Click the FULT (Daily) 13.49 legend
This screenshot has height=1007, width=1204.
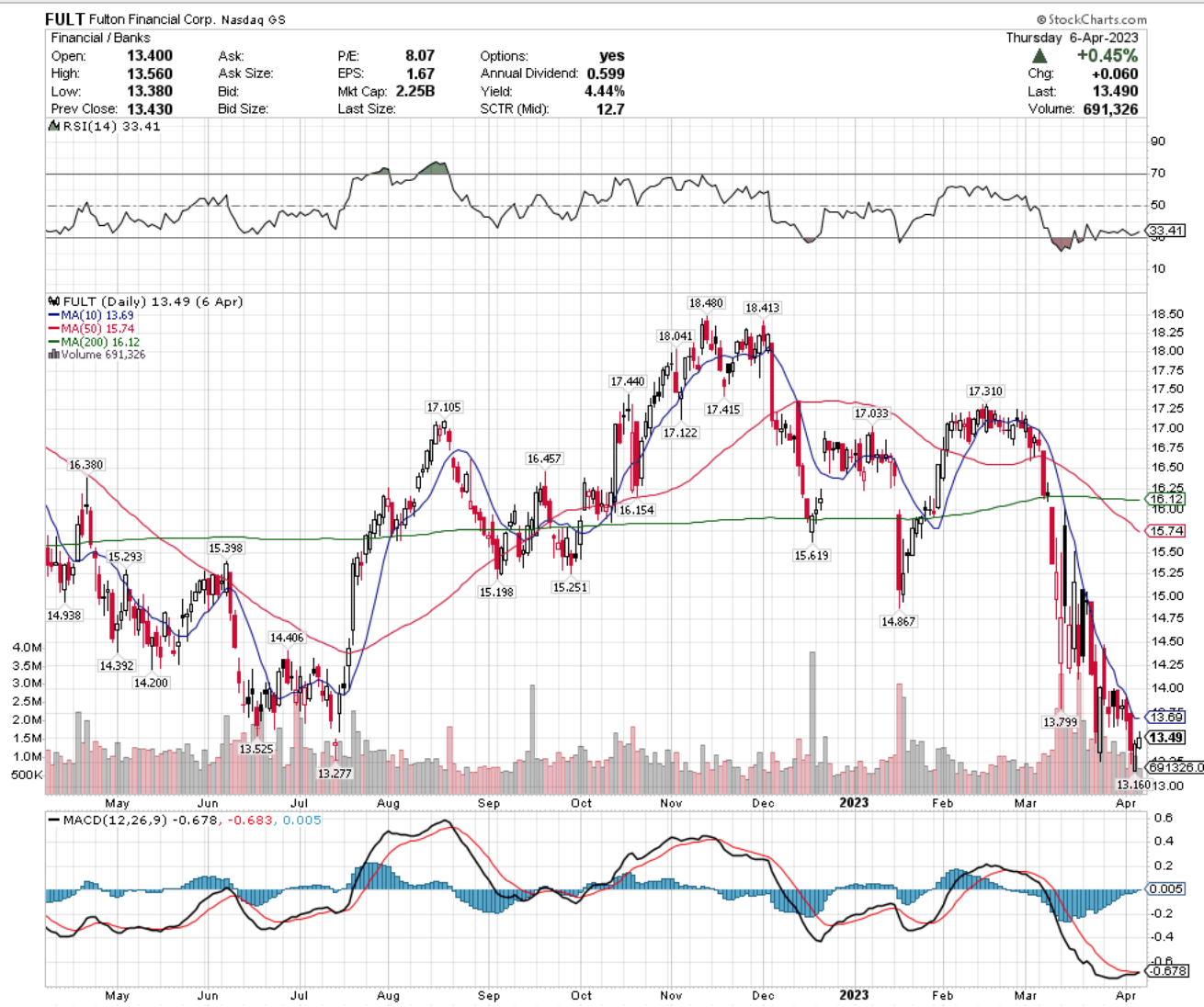pyautogui.click(x=145, y=301)
